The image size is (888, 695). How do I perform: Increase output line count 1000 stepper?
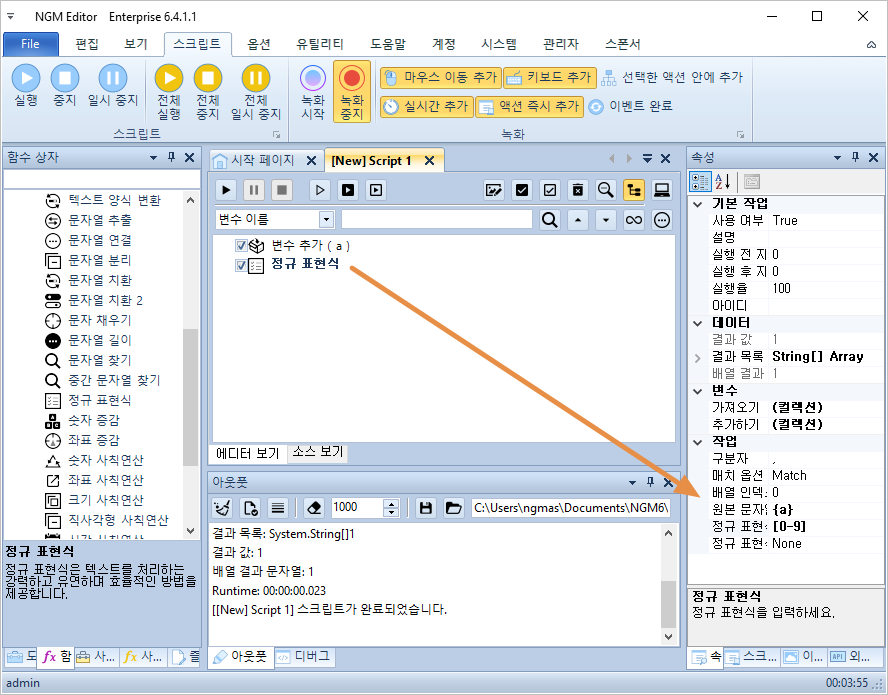[x=391, y=504]
